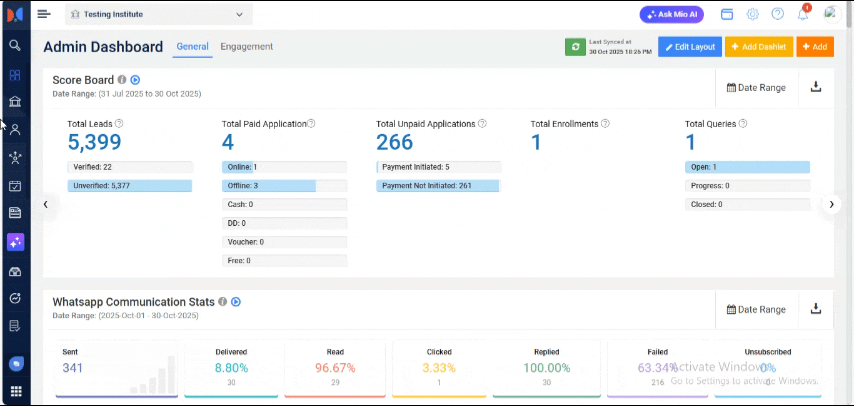Open Date Range picker for Whatsapp Communication Stats
Image resolution: width=854 pixels, height=406 pixels.
coord(756,309)
